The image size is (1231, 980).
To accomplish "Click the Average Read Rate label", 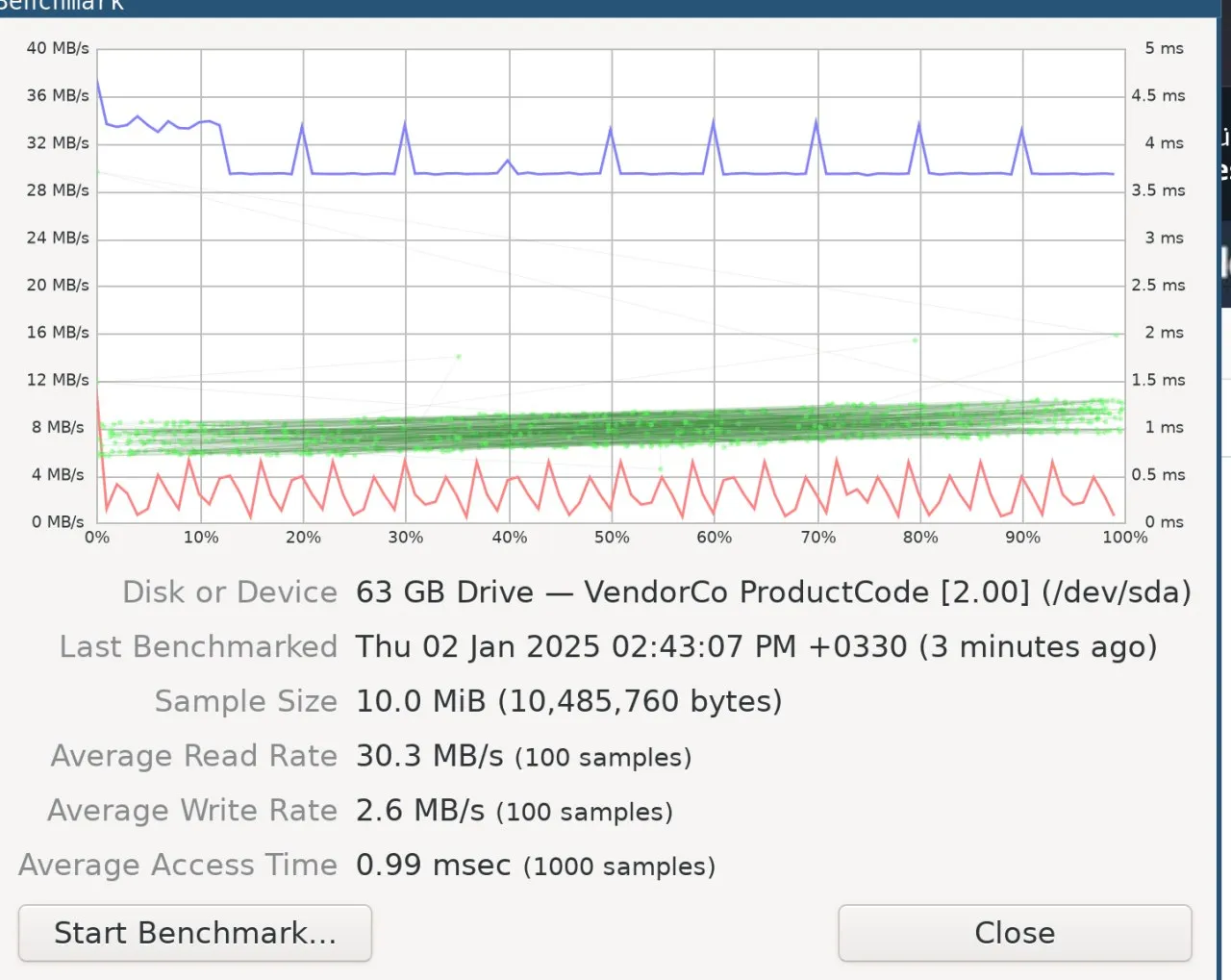I will click(194, 757).
